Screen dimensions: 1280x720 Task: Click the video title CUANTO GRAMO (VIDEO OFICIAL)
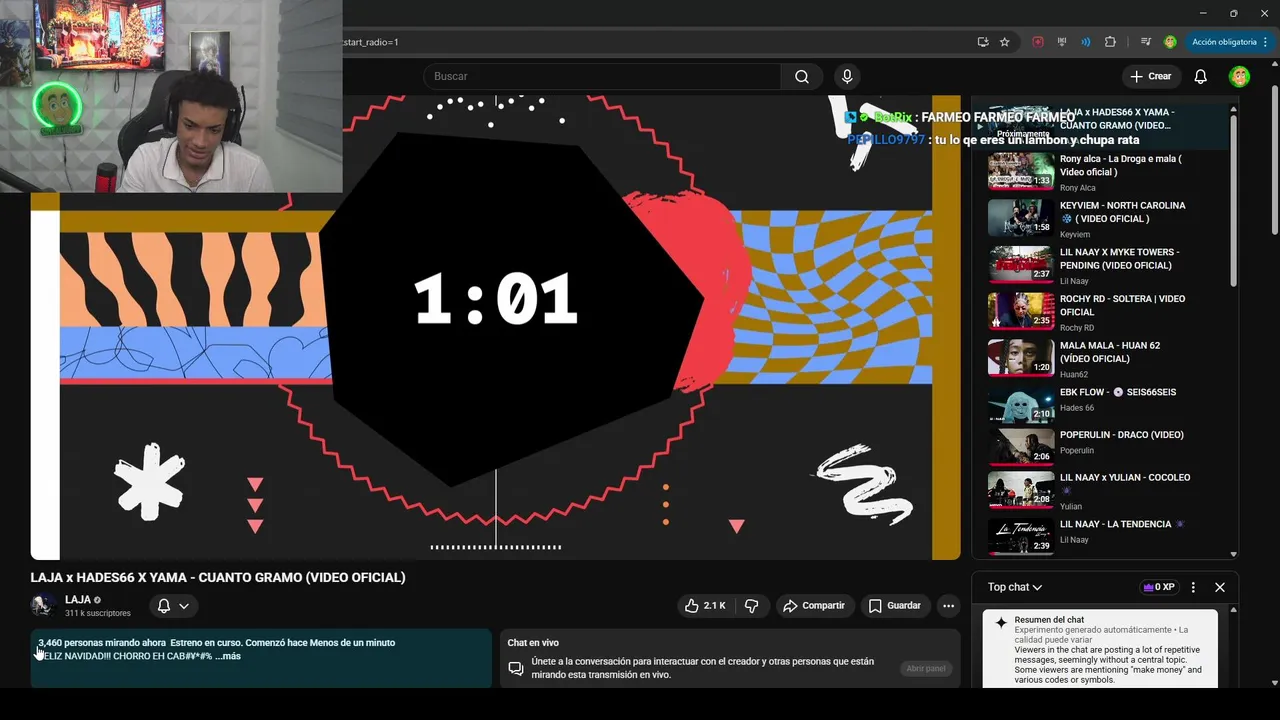[x=218, y=578]
